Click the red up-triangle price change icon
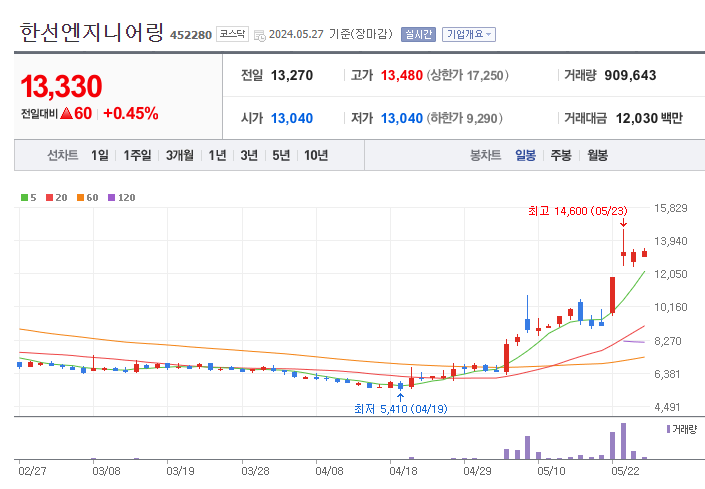This screenshot has height=489, width=705. point(67,113)
